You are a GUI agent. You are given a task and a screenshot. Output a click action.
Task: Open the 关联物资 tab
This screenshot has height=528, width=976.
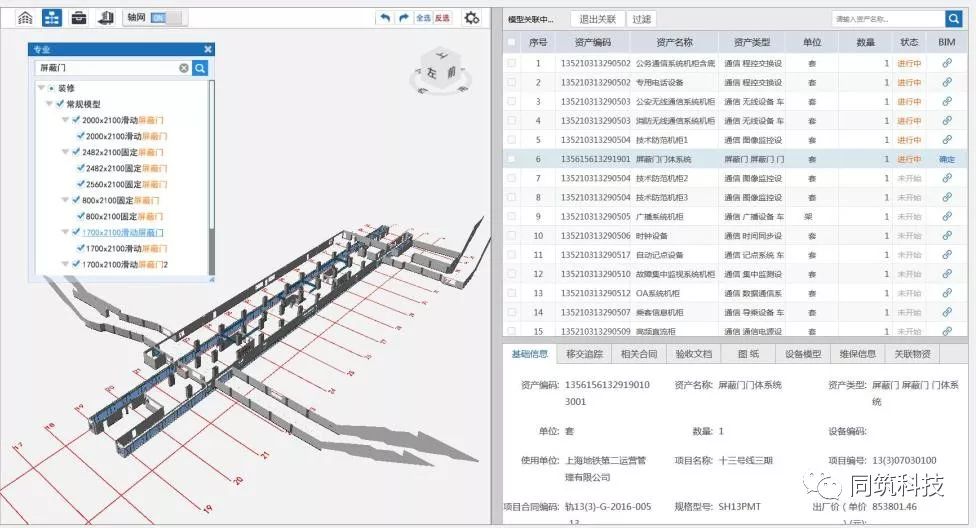(913, 354)
